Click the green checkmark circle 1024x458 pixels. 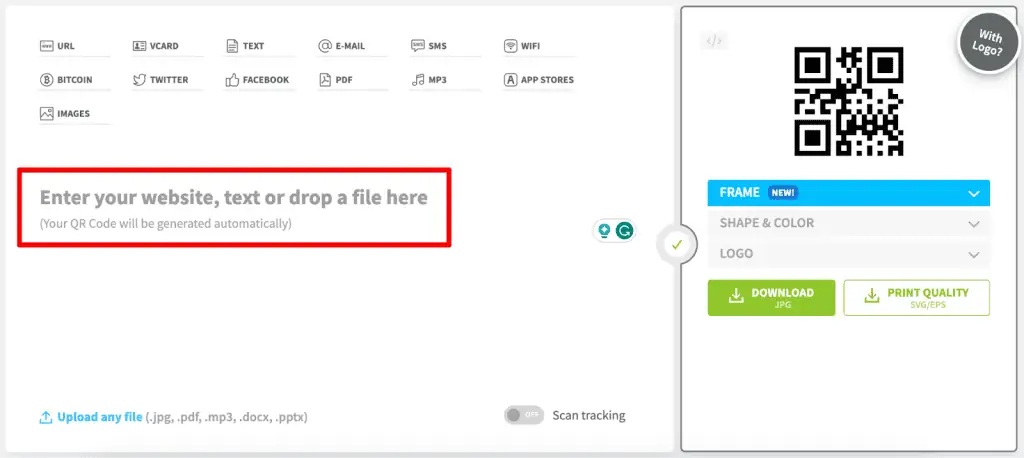pyautogui.click(x=677, y=244)
